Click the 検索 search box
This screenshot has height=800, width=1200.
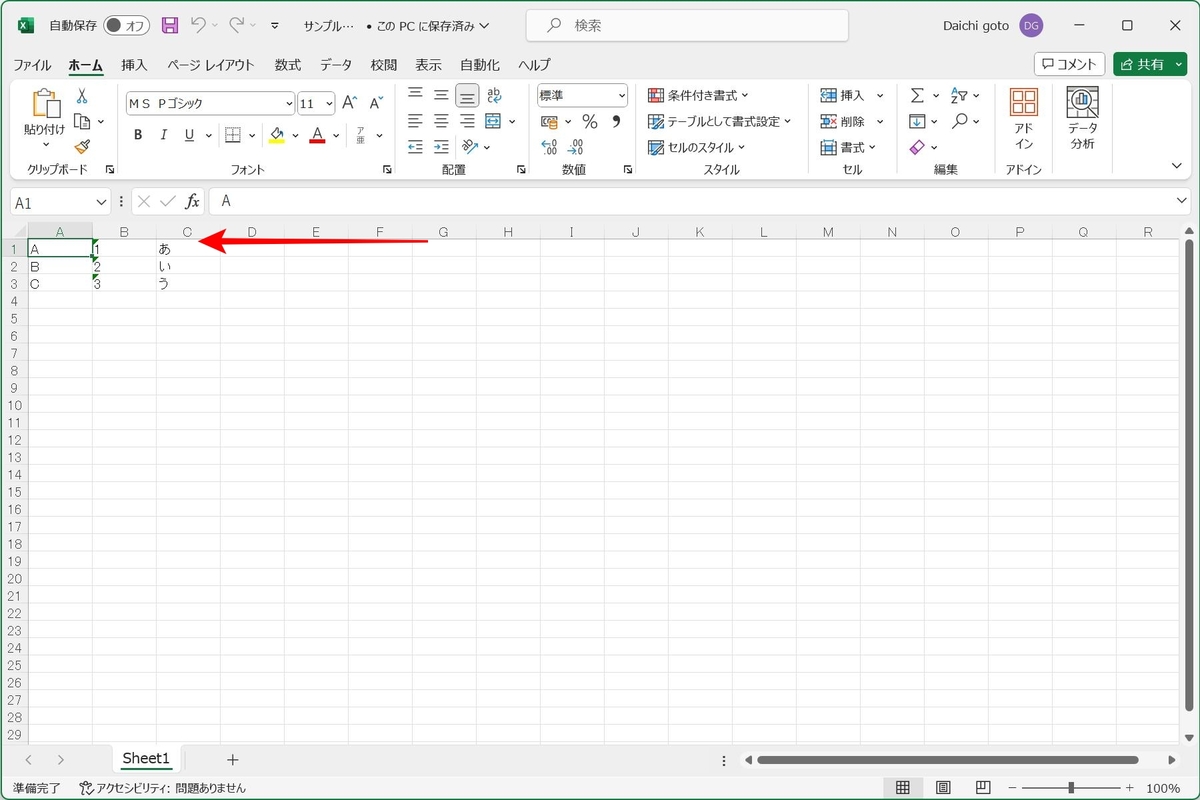pyautogui.click(x=687, y=25)
